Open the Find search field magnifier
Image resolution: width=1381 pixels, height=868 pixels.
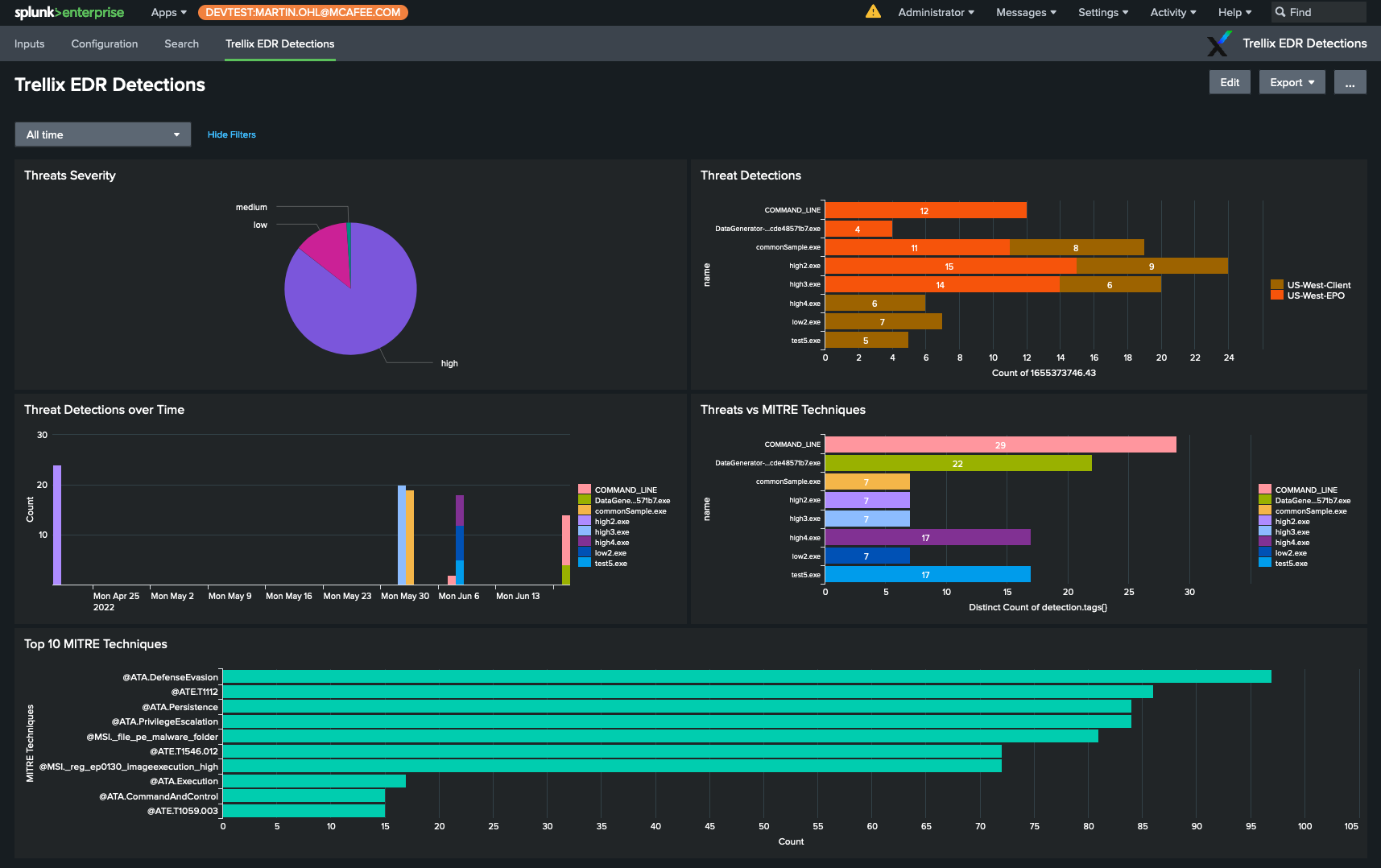(1282, 12)
